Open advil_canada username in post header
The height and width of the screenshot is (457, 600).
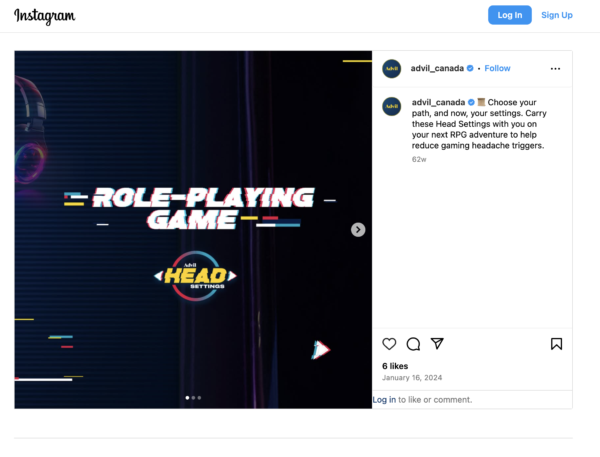437,68
